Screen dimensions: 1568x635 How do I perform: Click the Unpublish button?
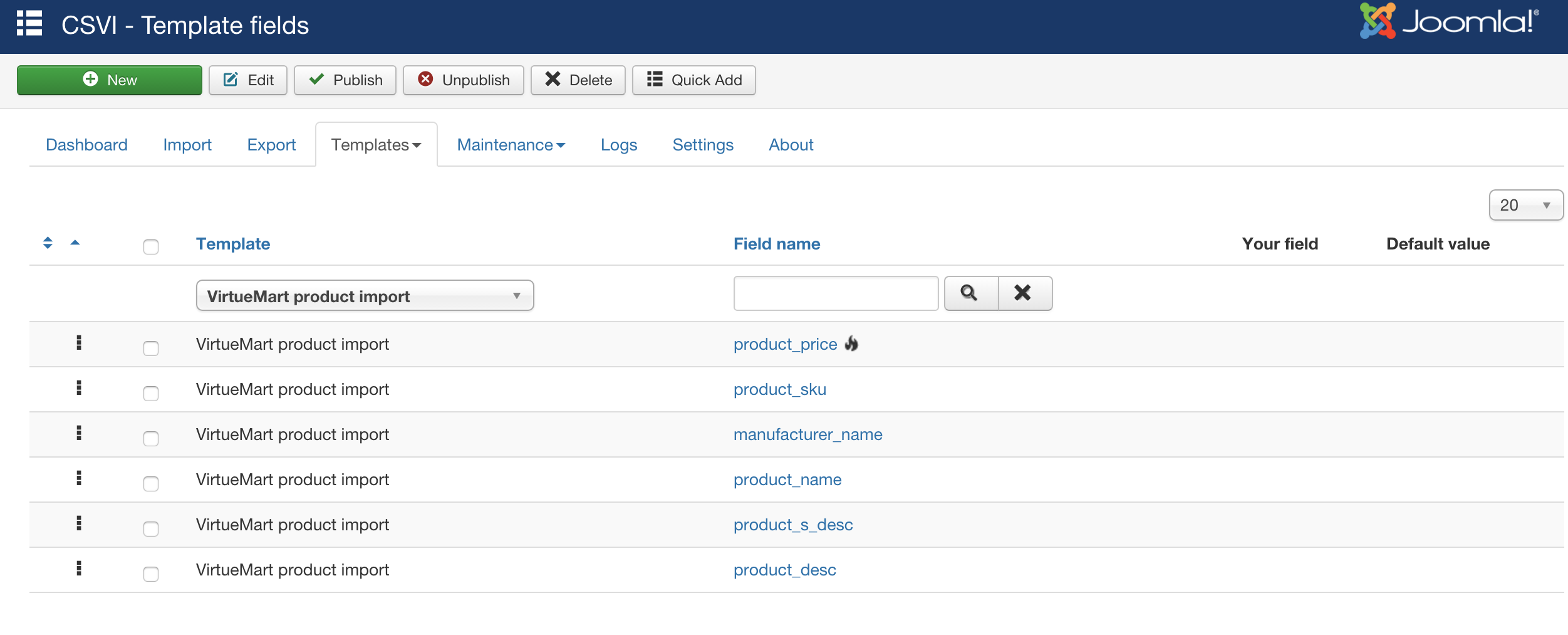[x=464, y=80]
